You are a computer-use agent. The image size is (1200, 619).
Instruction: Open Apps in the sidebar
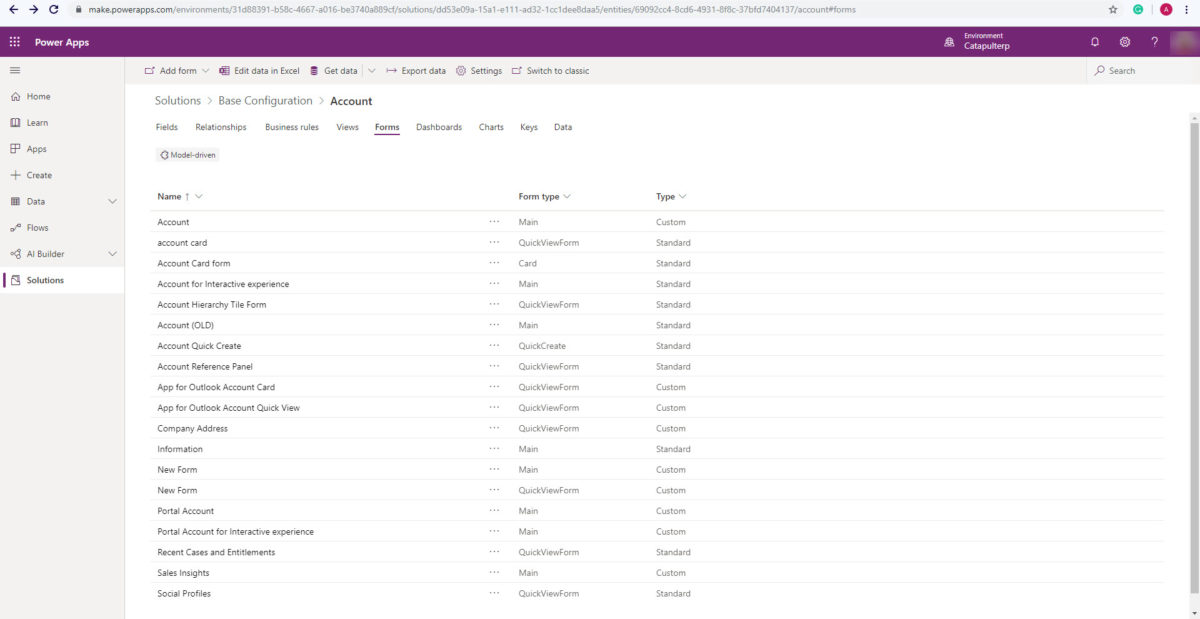(x=36, y=149)
